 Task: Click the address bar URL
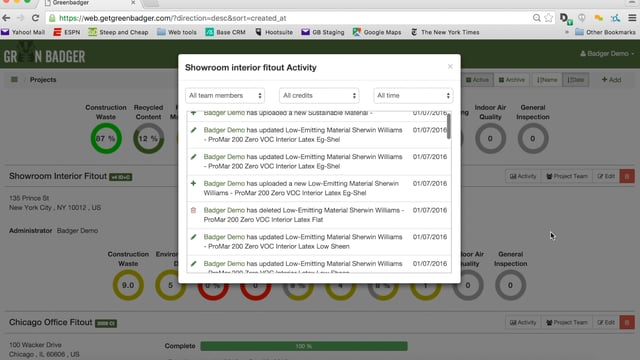[x=173, y=18]
